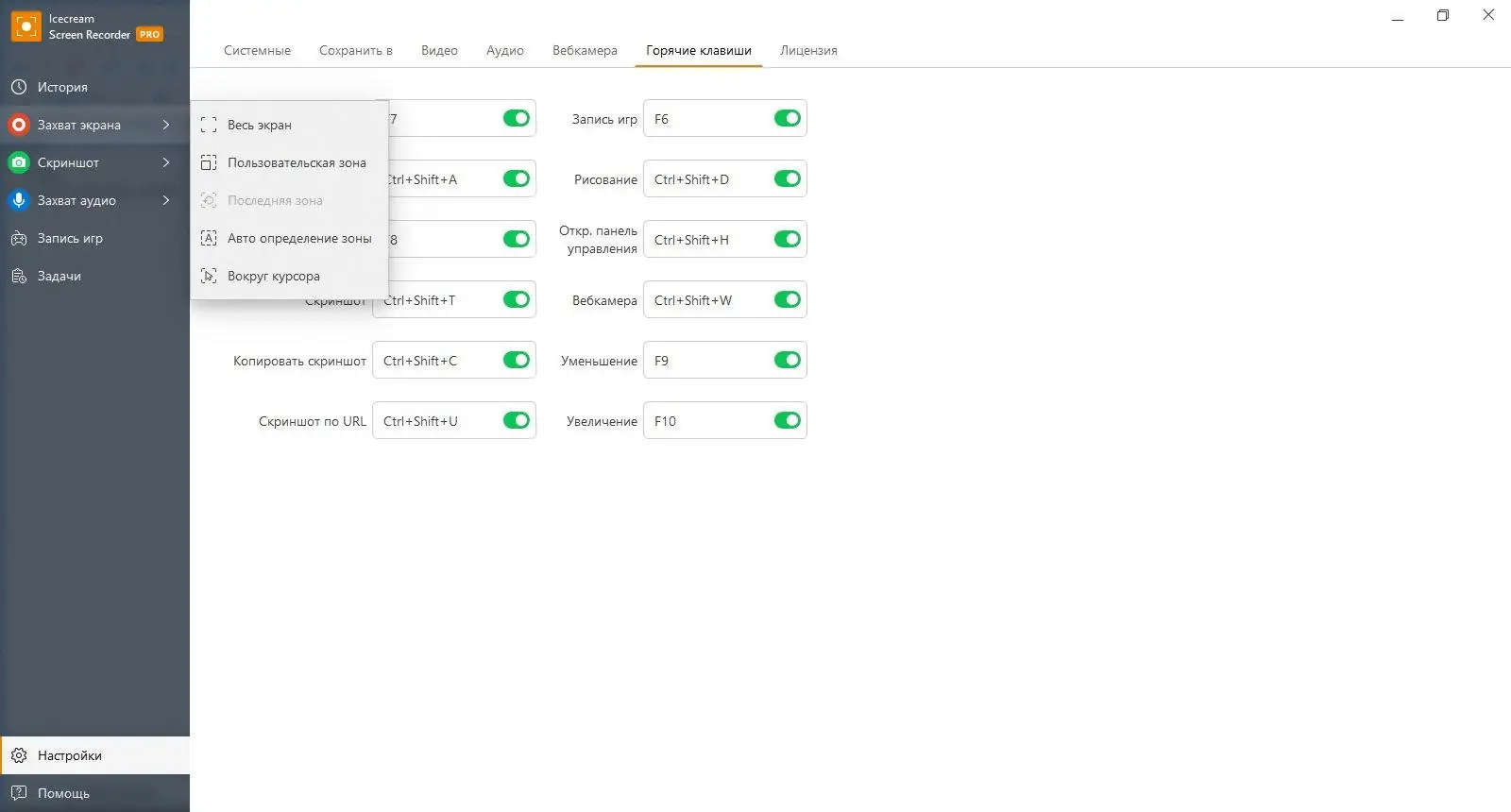
Task: Disable the Скриншот по URL hotkey toggle
Action: (x=517, y=420)
